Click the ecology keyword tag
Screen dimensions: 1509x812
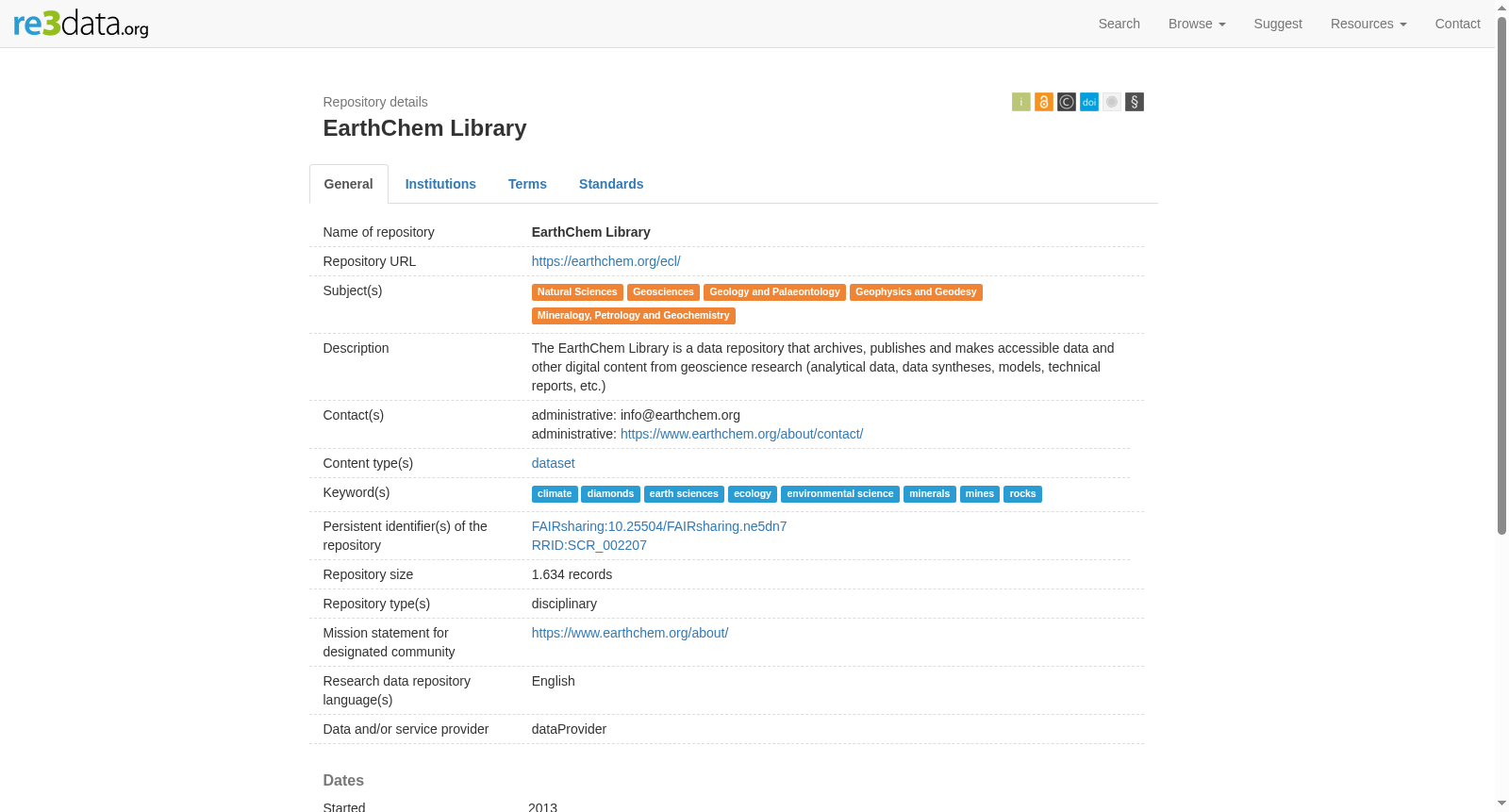point(753,494)
